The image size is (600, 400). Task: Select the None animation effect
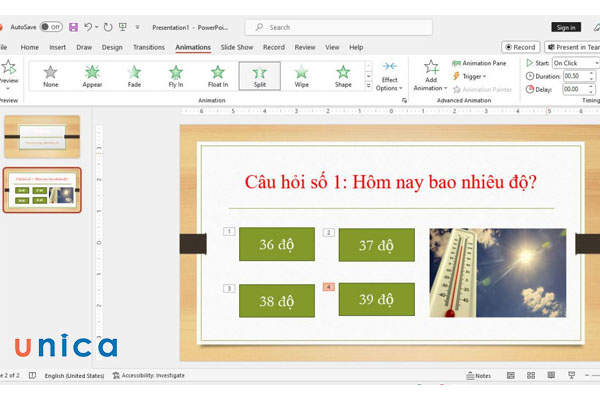point(51,76)
